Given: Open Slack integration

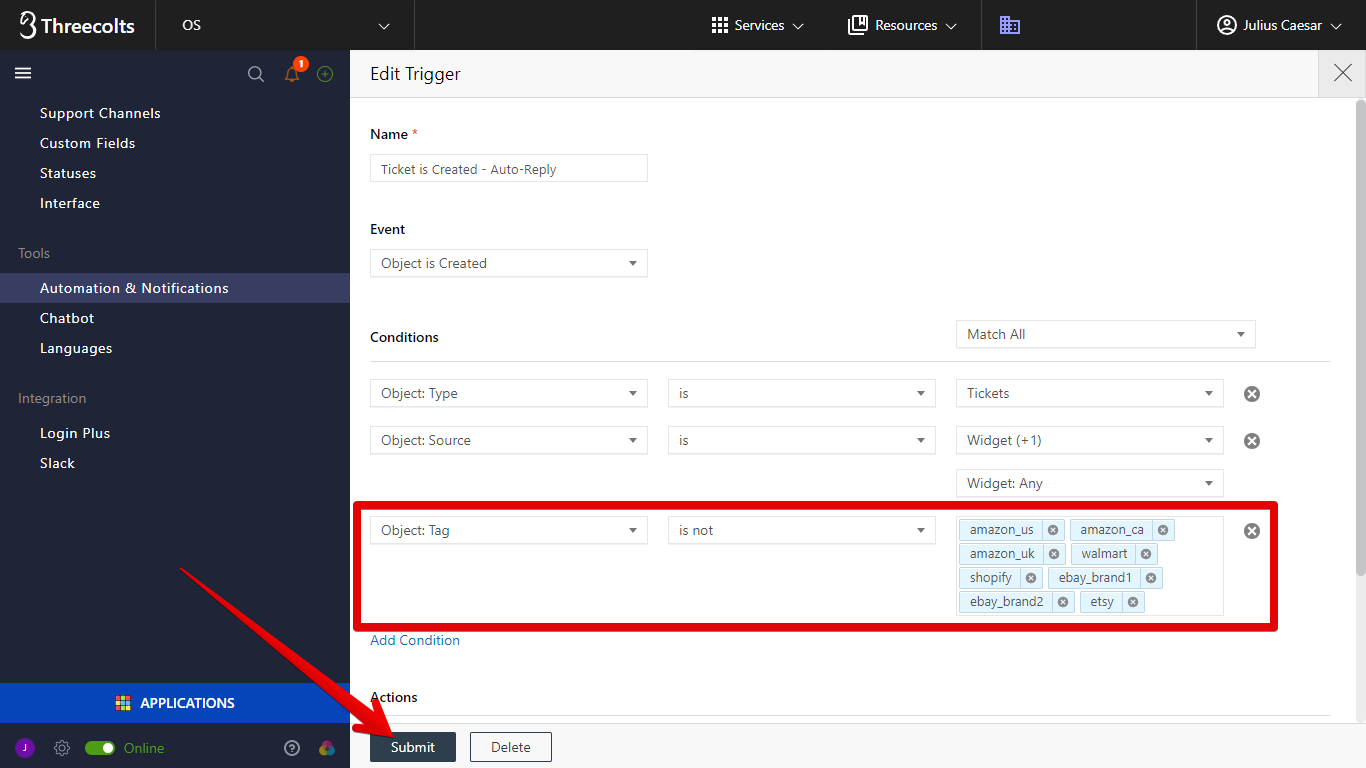Looking at the screenshot, I should tap(57, 463).
